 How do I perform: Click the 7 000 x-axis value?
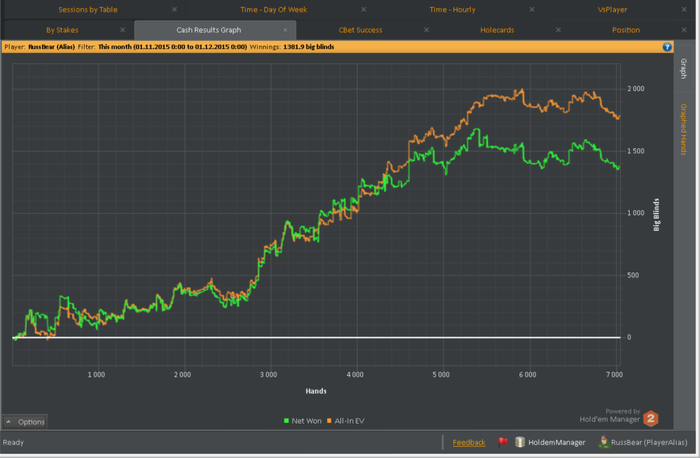(614, 375)
